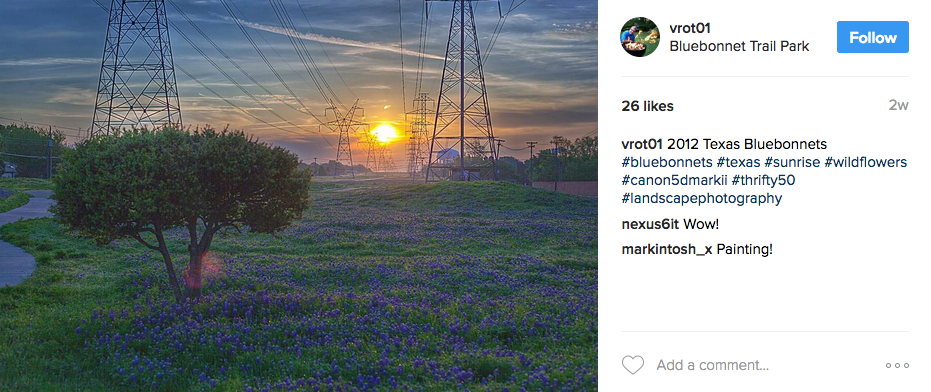
Task: Visit commenter markintosh_x's profile
Action: (x=667, y=249)
